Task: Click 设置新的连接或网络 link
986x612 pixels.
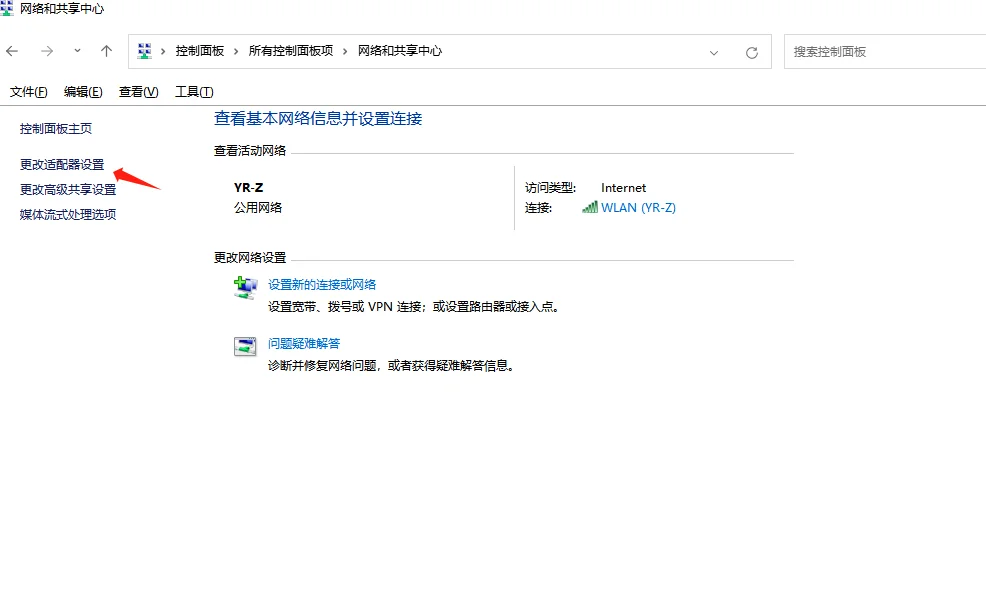Action: [x=322, y=285]
